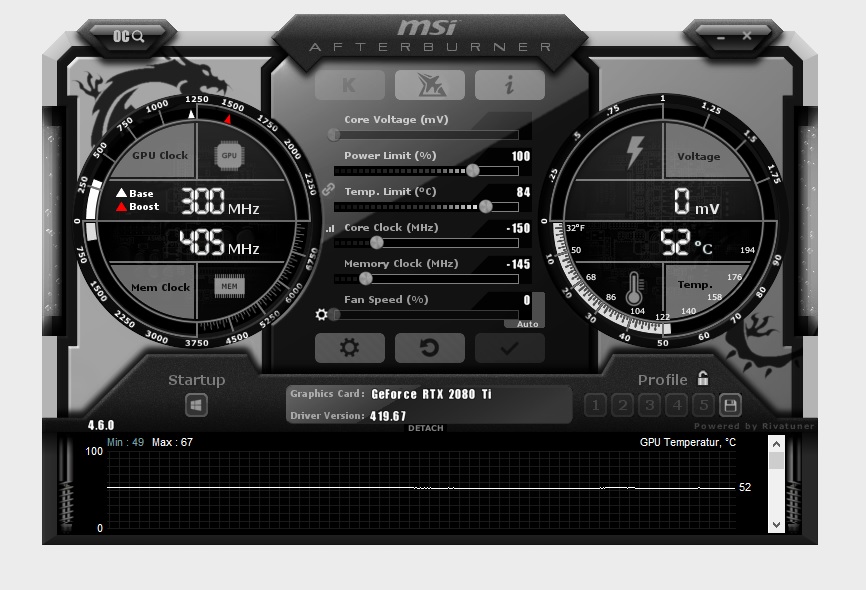This screenshot has width=866, height=590.
Task: Click the 0 mV voltage reading
Action: [696, 202]
